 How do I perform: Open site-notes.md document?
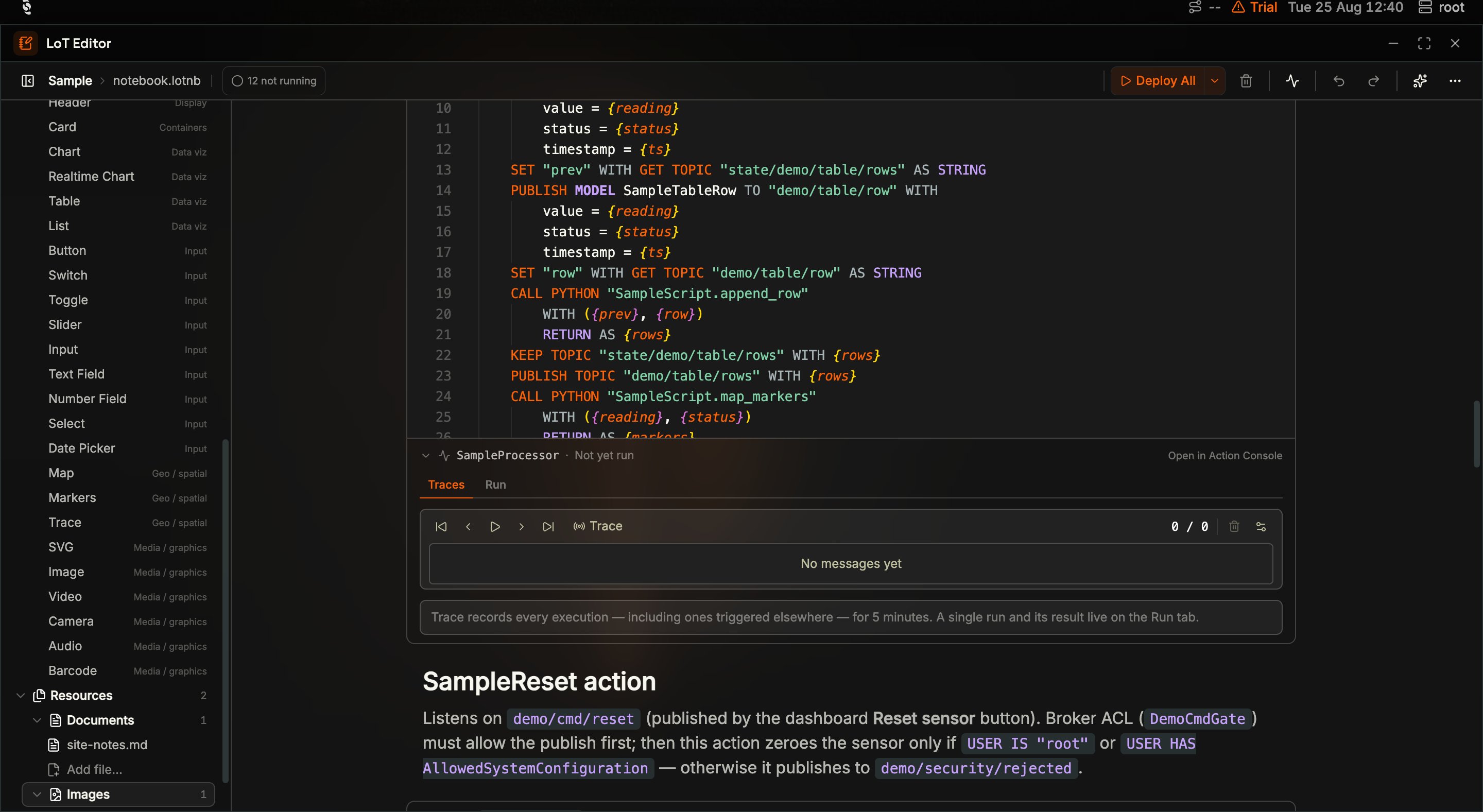point(107,745)
